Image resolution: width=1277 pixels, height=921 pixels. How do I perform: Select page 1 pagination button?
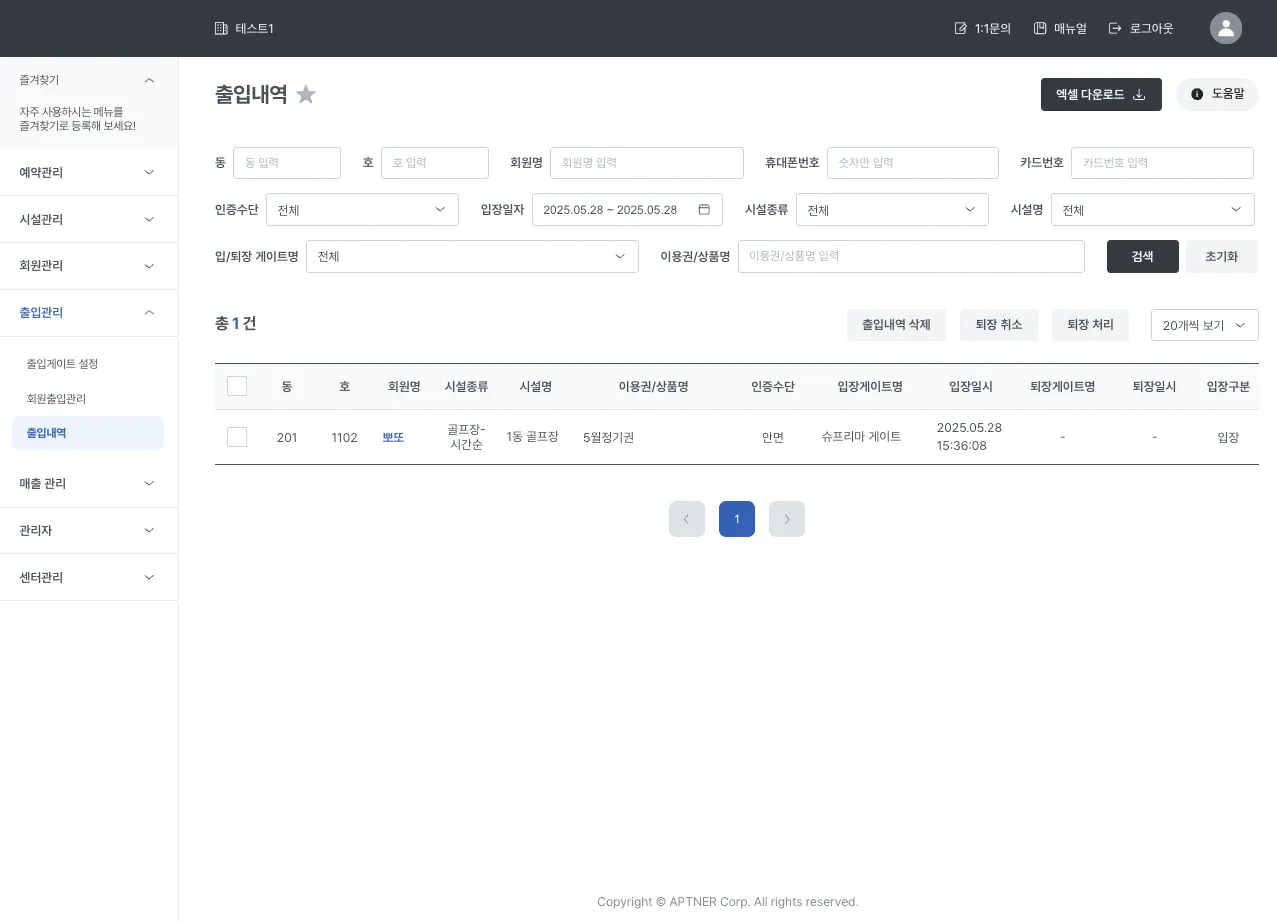[737, 519]
